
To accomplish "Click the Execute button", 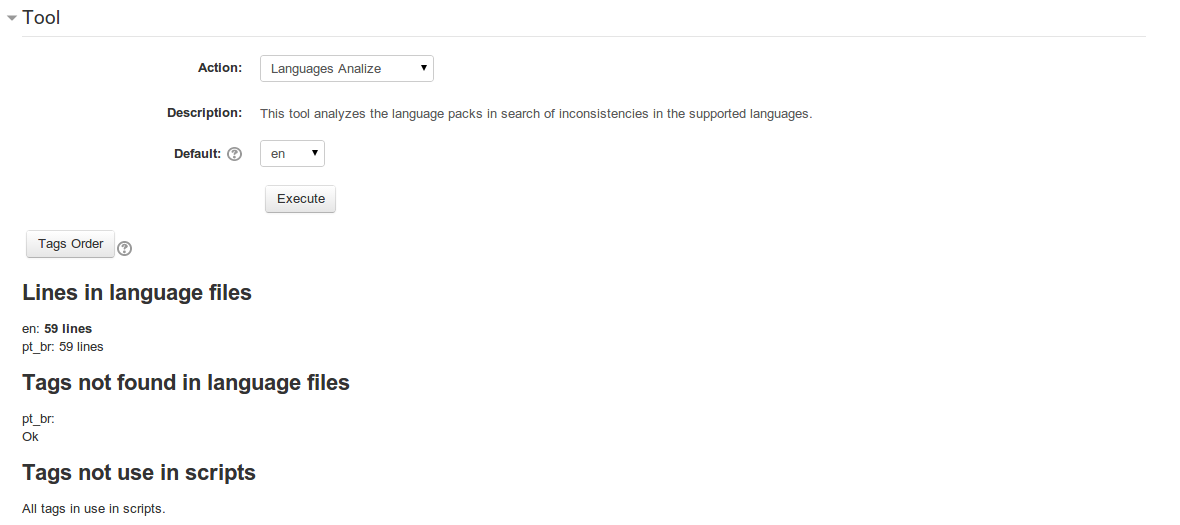I will point(300,199).
